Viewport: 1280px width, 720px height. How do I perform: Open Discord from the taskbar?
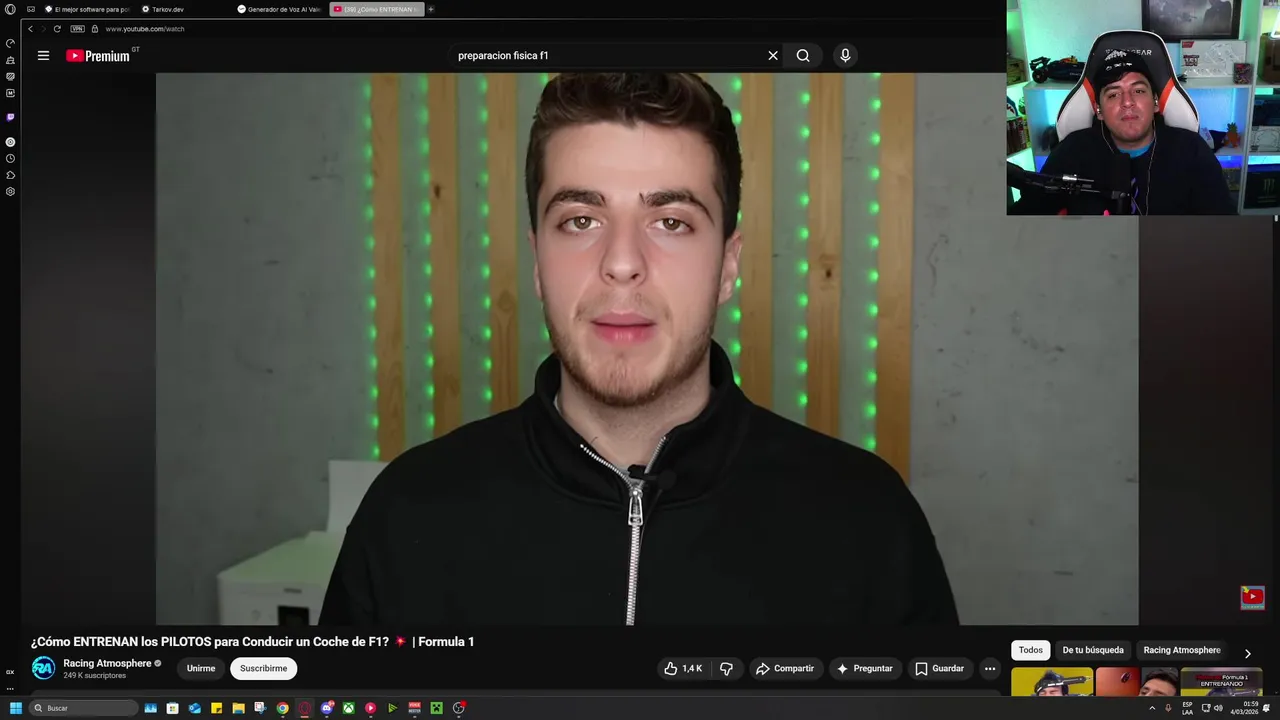tap(326, 708)
